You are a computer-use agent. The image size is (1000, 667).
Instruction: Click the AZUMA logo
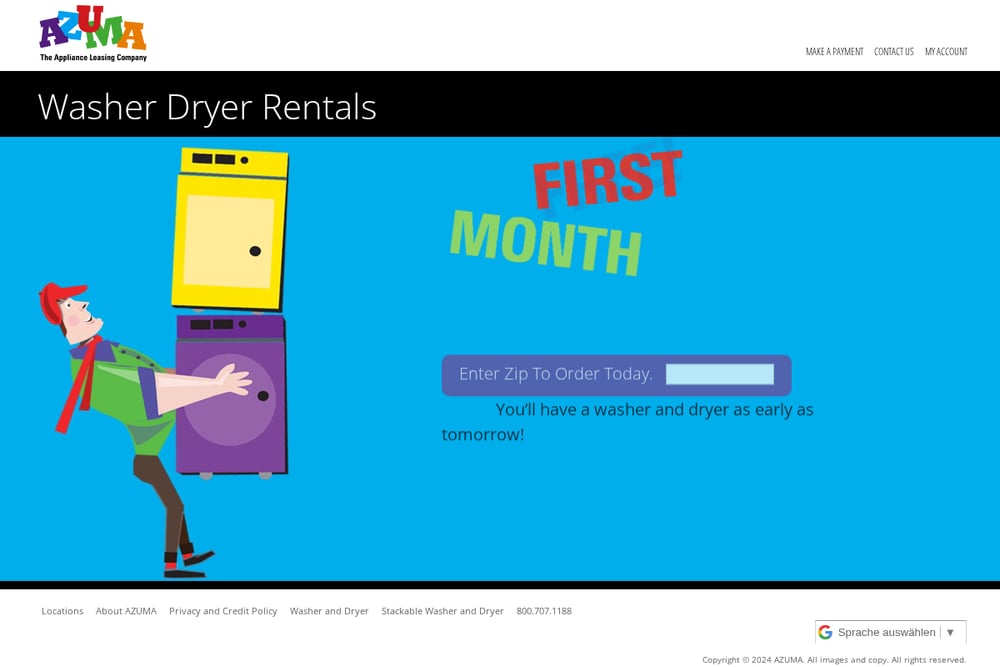point(93,34)
